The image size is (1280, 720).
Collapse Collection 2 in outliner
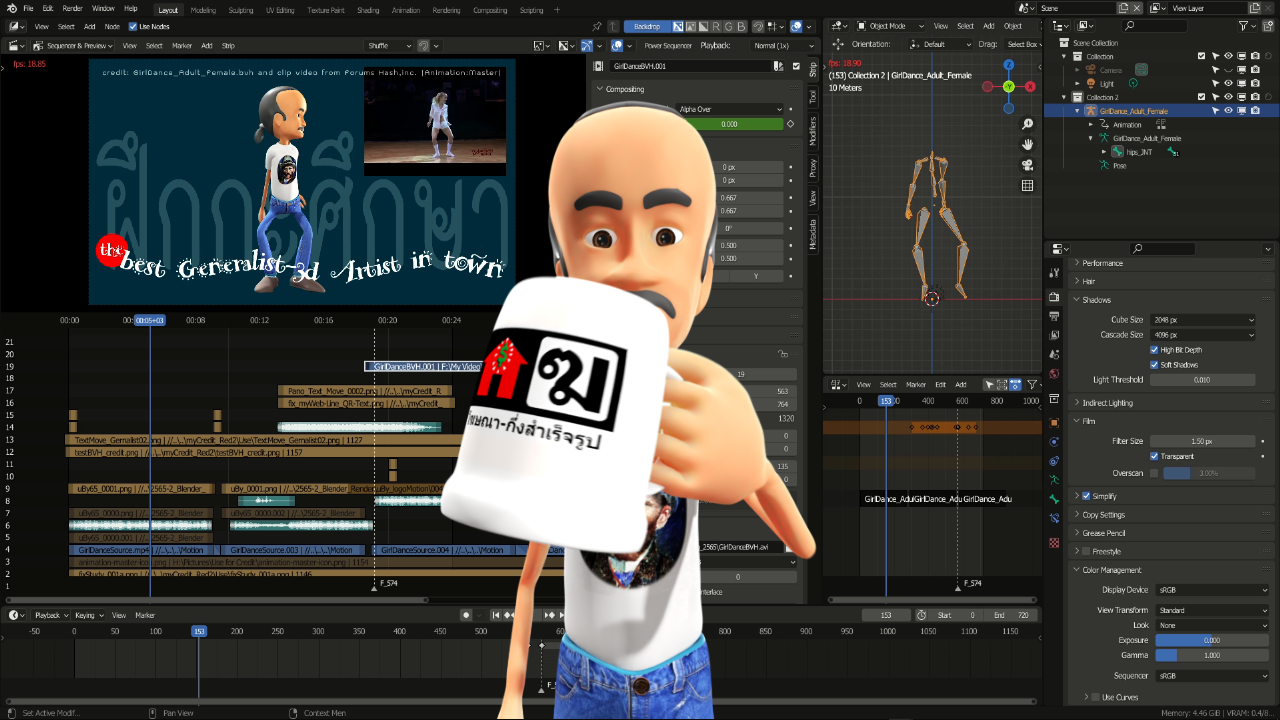(1066, 98)
